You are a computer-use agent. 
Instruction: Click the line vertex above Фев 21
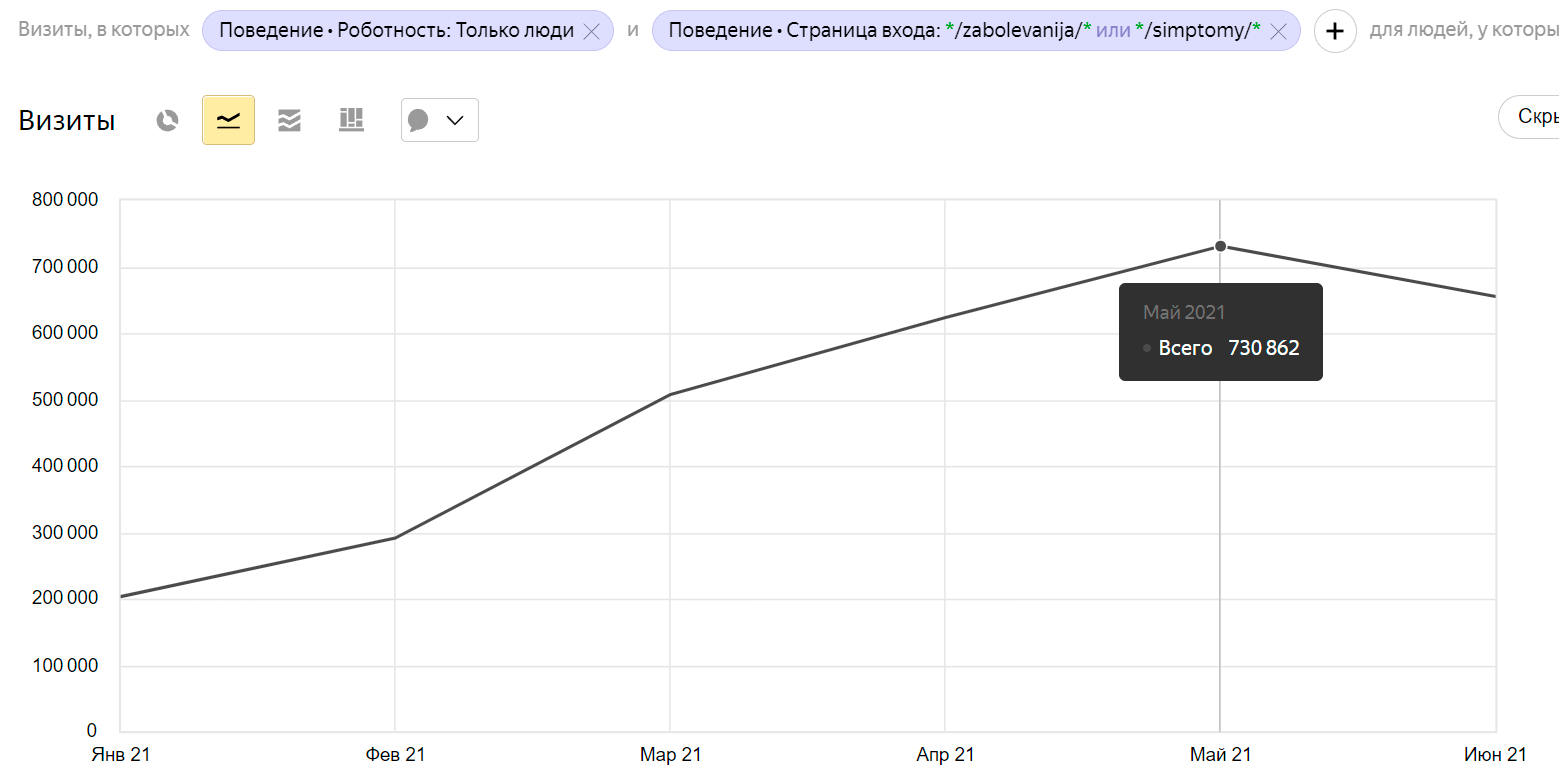pyautogui.click(x=395, y=538)
